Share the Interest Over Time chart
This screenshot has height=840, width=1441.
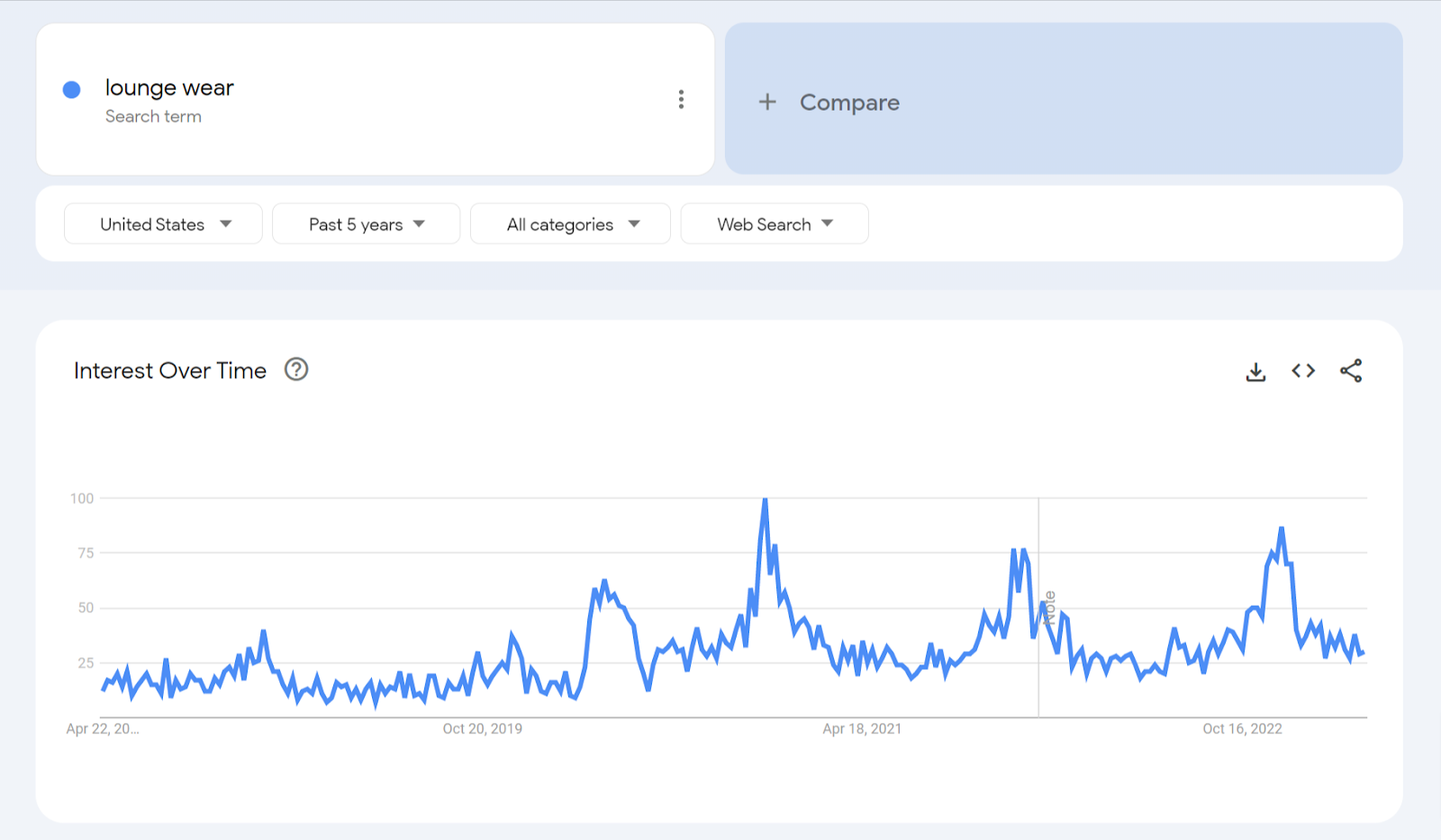click(x=1351, y=371)
